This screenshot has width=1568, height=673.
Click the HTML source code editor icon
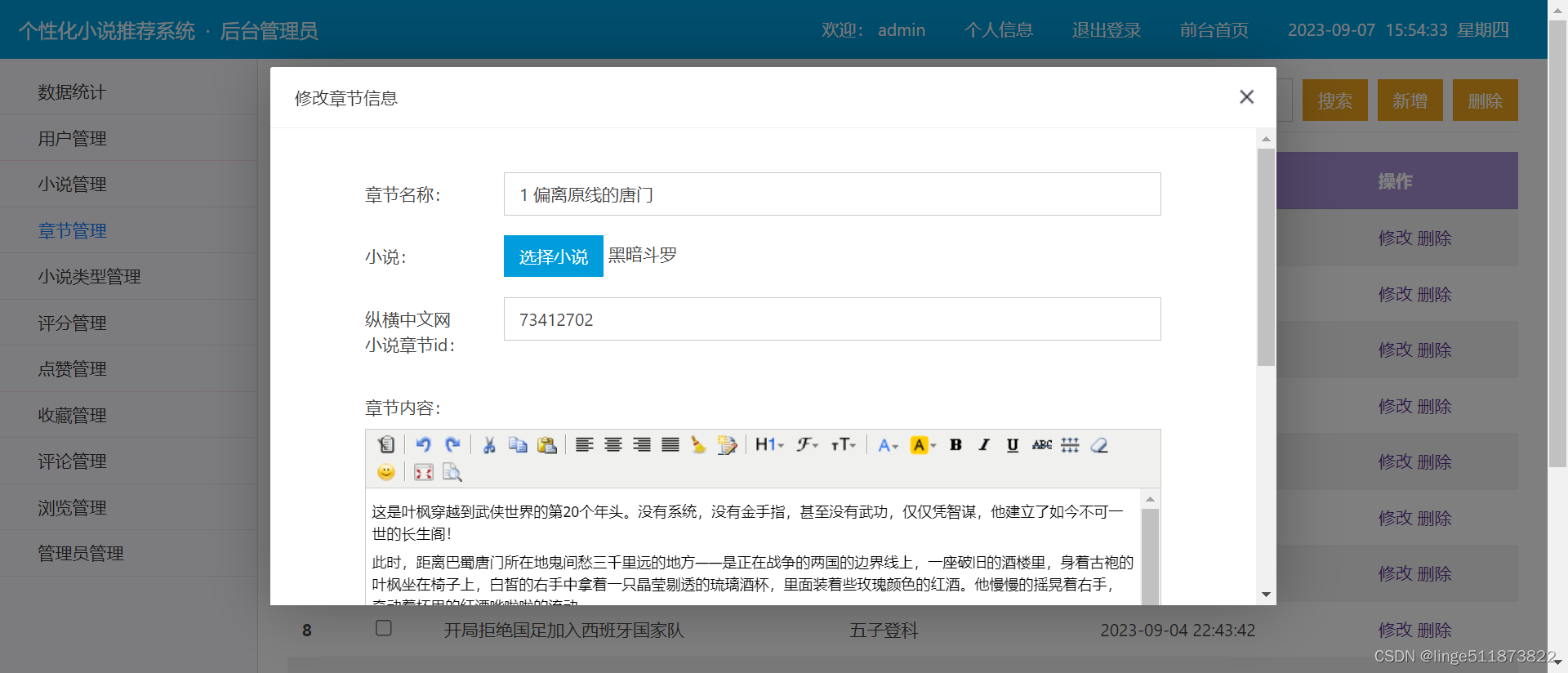pos(386,444)
